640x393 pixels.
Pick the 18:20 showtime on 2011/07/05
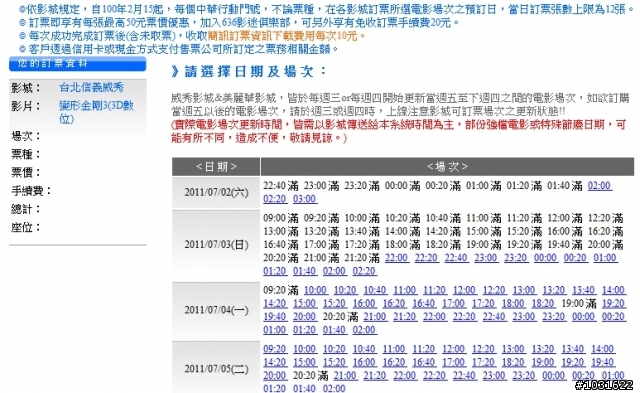coord(513,362)
